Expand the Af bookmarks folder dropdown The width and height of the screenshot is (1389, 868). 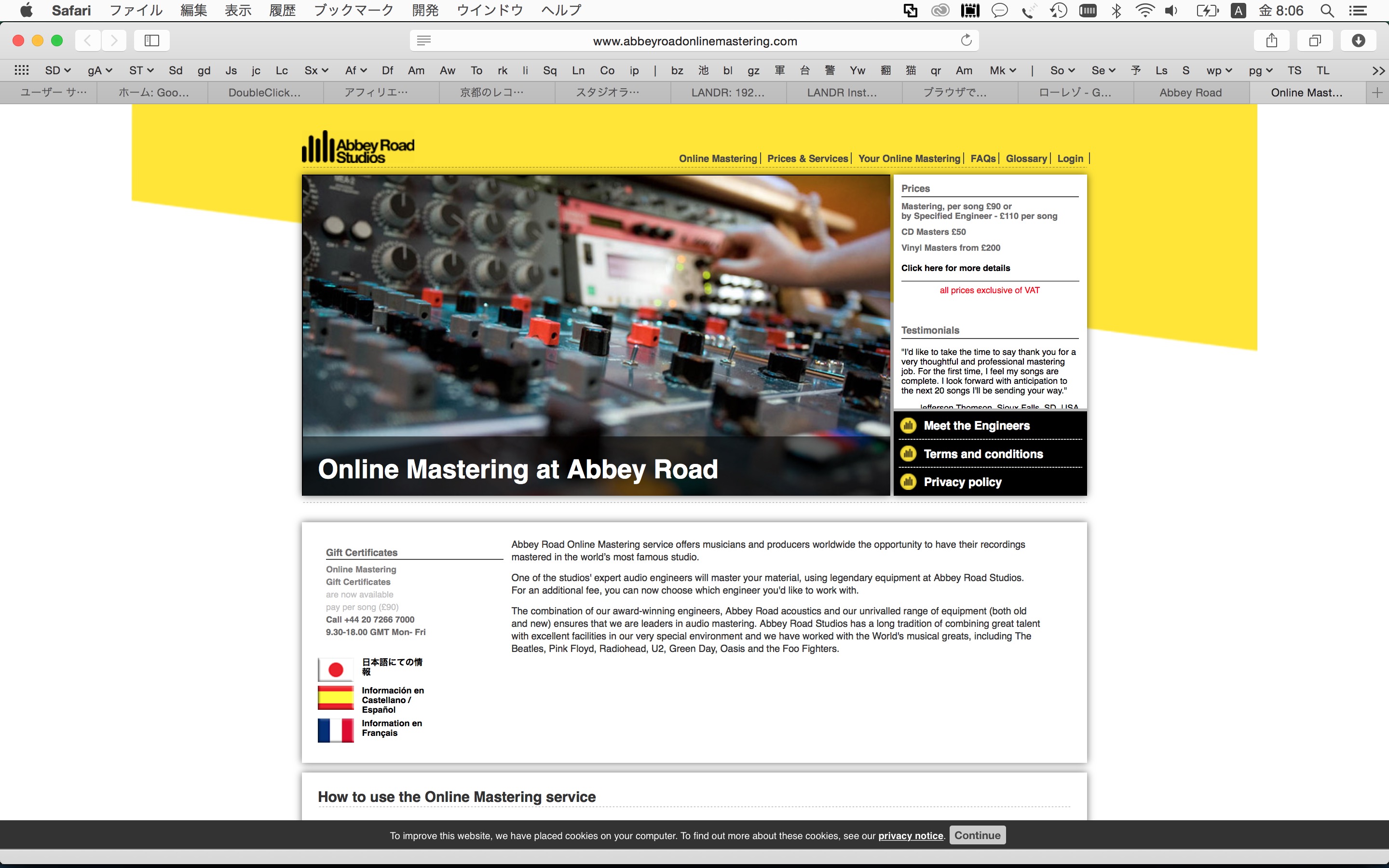point(356,70)
